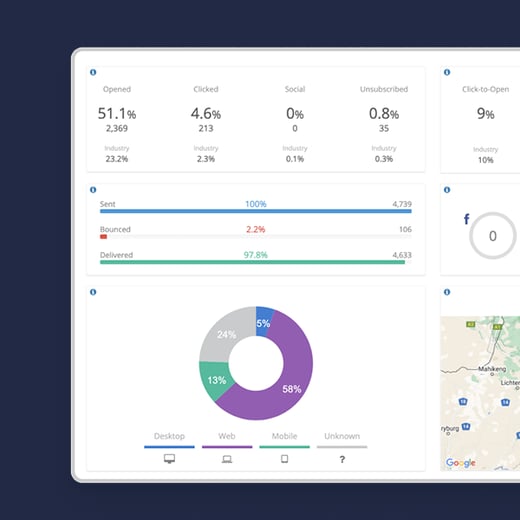Click the Clicked heading

tap(206, 89)
